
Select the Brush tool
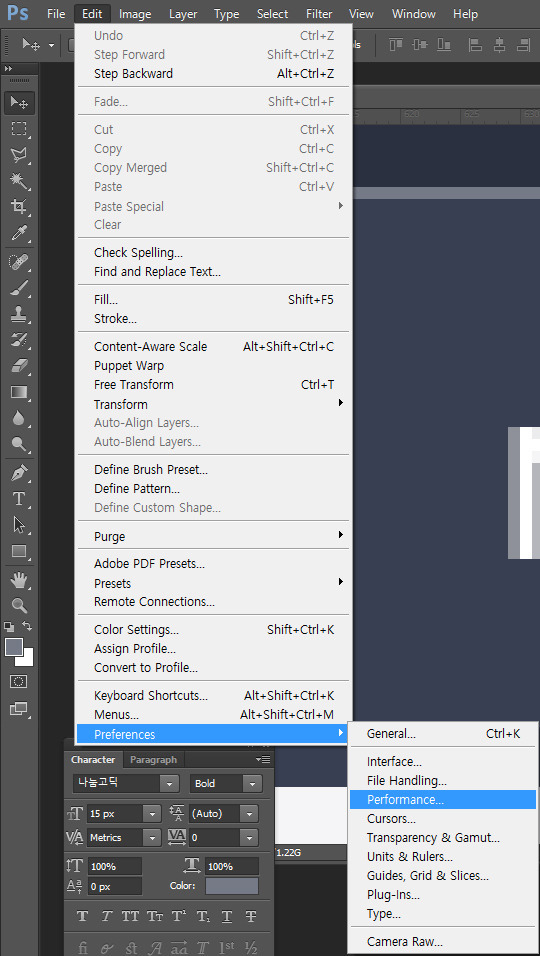pos(19,288)
